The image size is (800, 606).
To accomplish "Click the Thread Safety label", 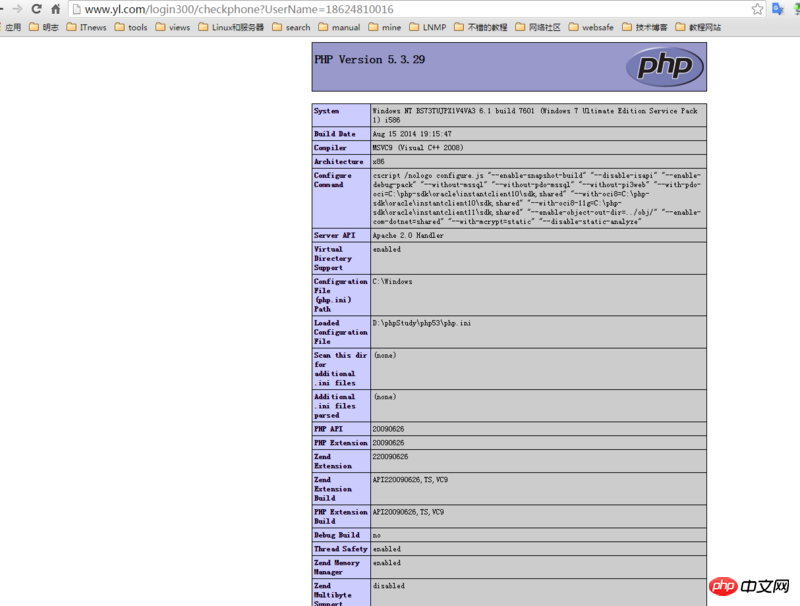I will pos(340,549).
